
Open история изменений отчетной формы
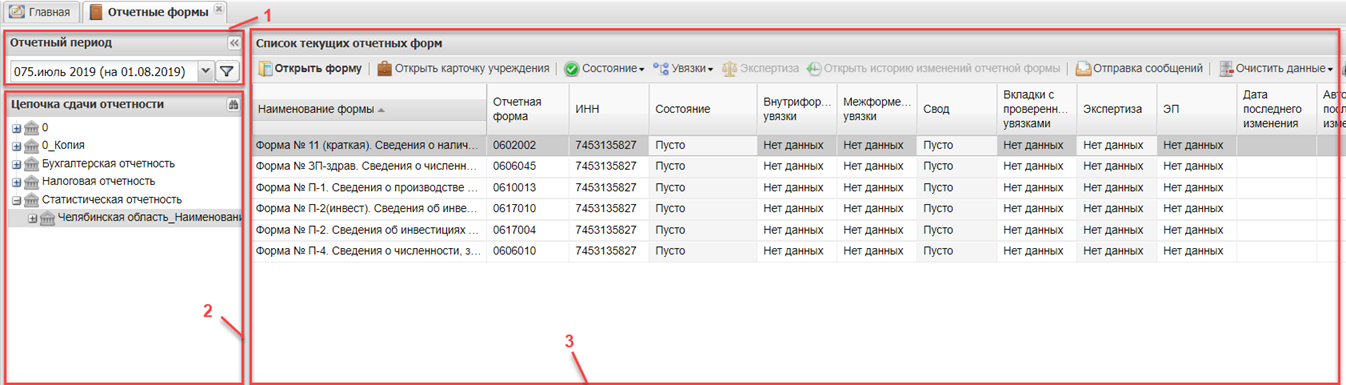(x=933, y=69)
